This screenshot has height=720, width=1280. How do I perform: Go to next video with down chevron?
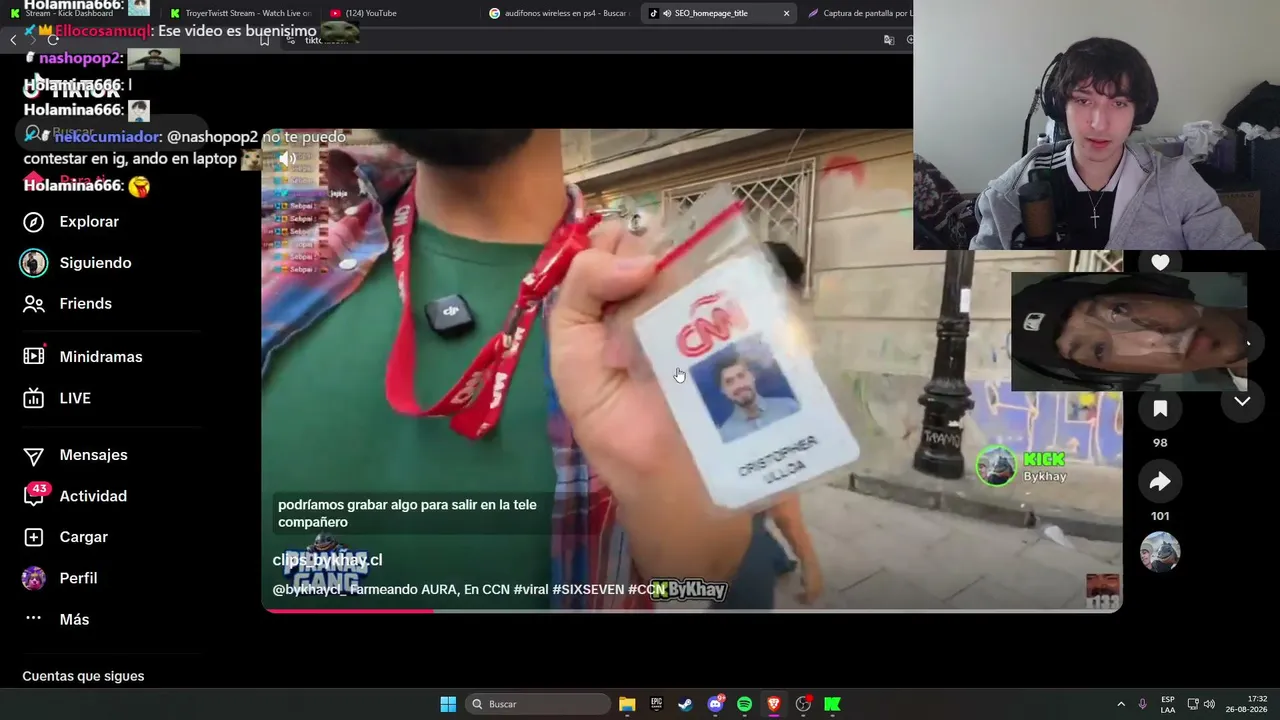tap(1242, 401)
